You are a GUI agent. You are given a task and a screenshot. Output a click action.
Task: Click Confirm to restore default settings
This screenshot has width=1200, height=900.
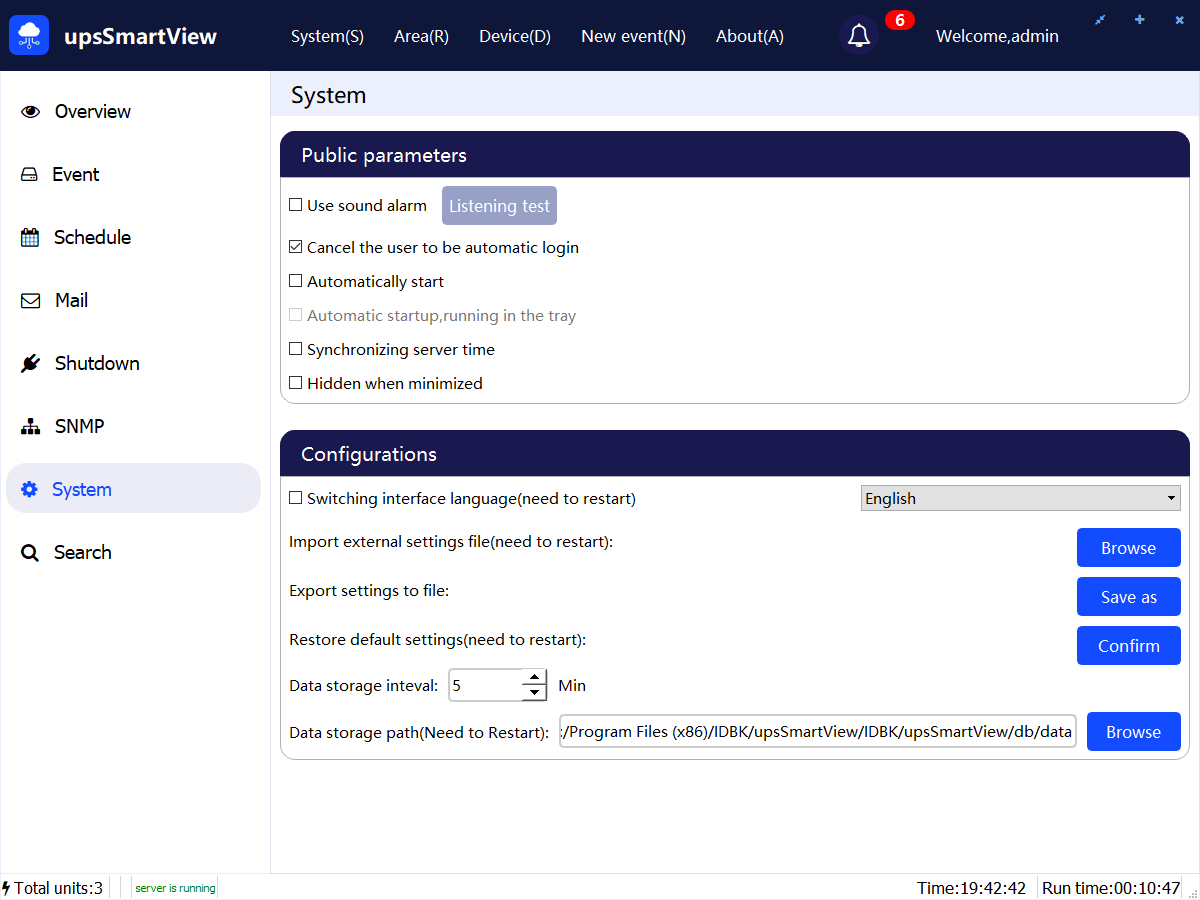coord(1128,646)
